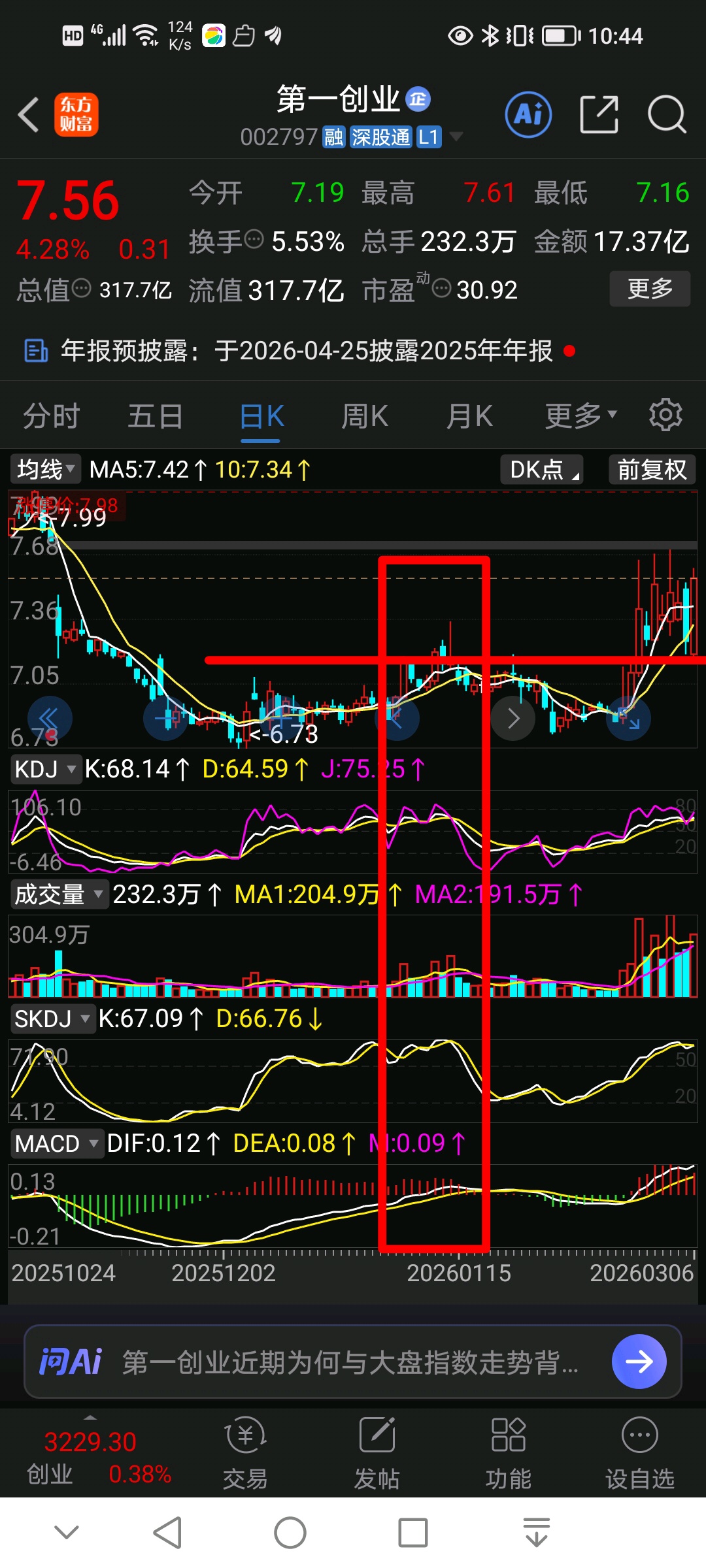This screenshot has width=706, height=1568.
Task: Tap the expand chart diagonal arrow button
Action: [x=628, y=718]
